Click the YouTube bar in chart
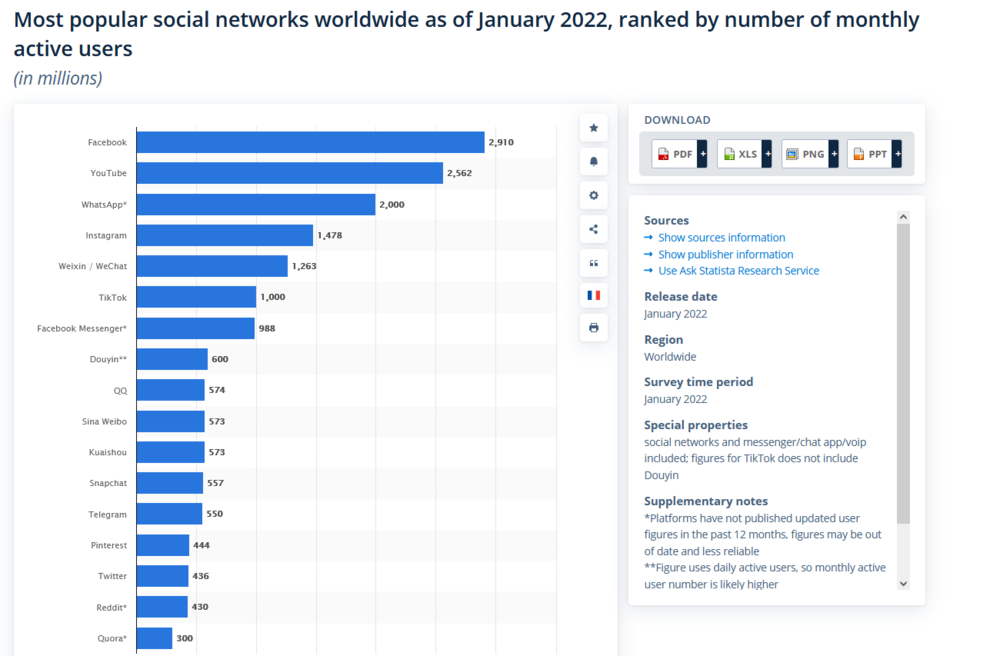1000x656 pixels. (289, 173)
